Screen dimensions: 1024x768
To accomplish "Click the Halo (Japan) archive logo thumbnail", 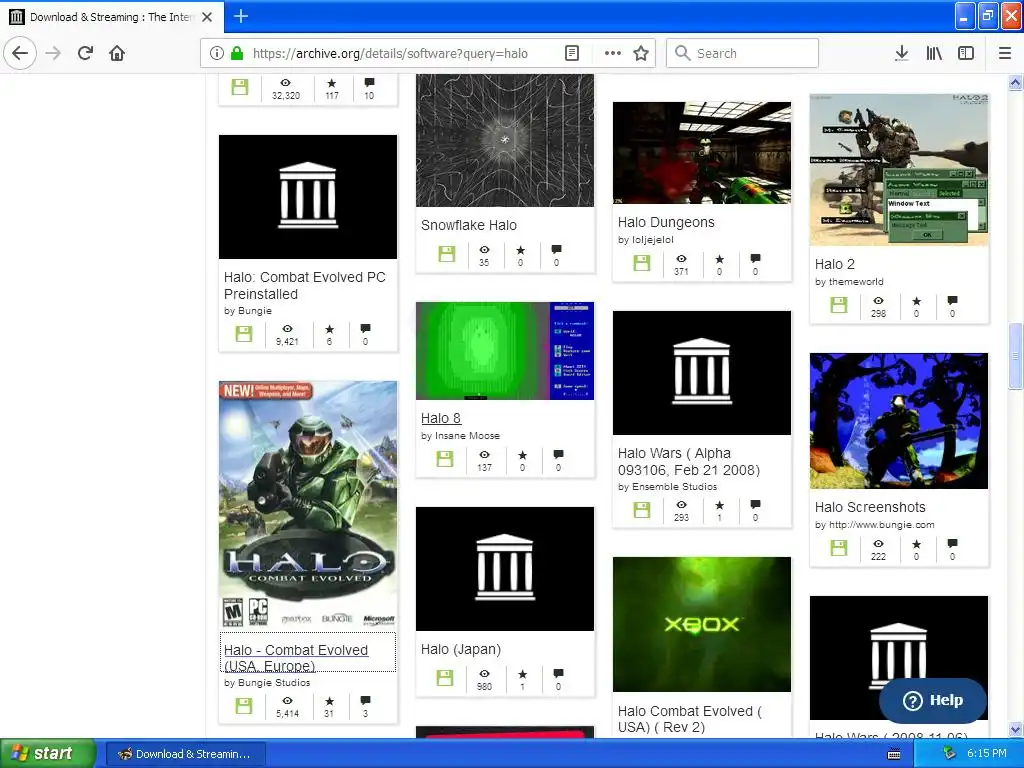I will coord(505,569).
